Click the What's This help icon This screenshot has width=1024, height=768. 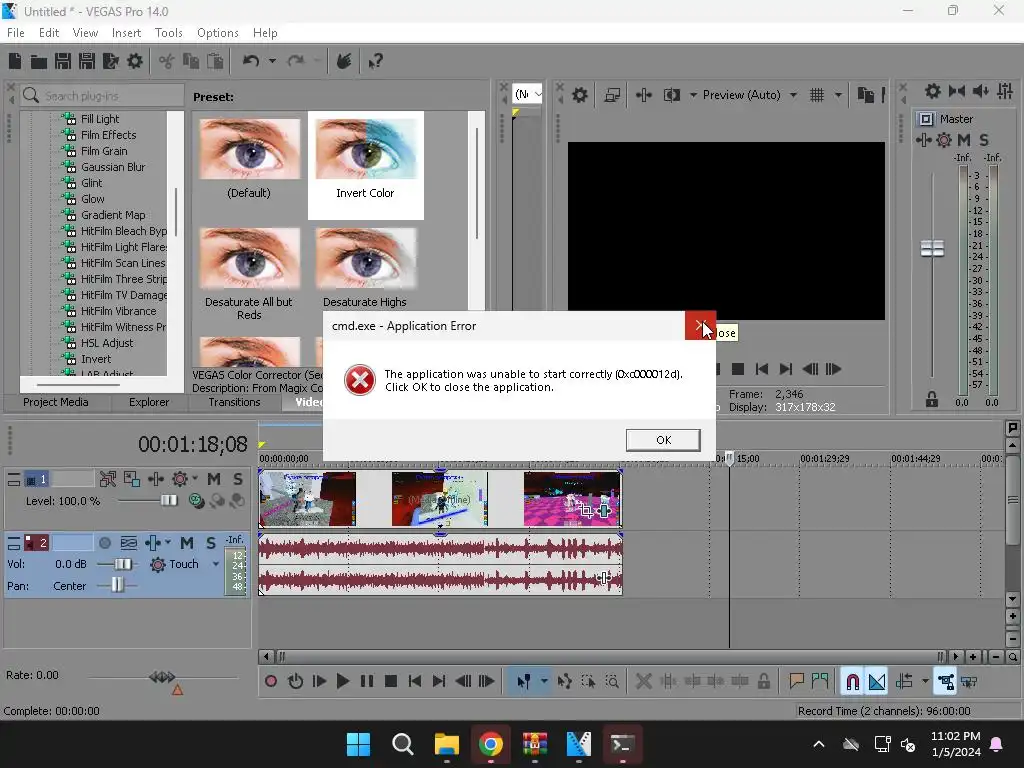point(375,61)
